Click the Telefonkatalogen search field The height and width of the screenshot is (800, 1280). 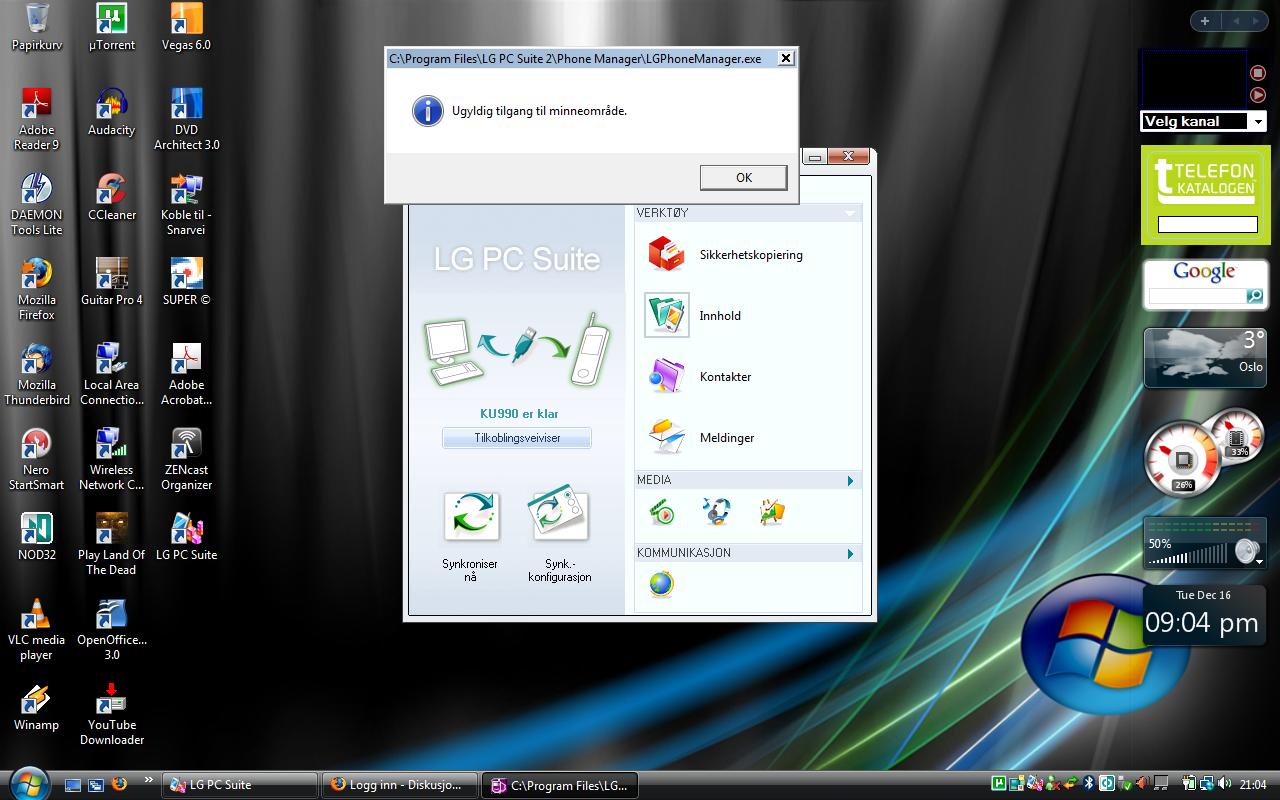coord(1207,224)
